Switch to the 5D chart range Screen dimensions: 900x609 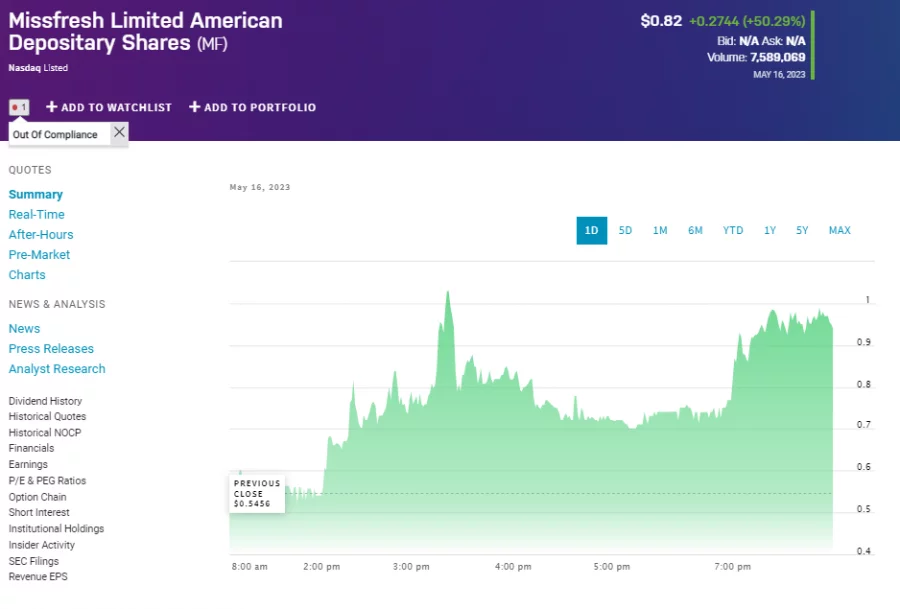point(625,230)
